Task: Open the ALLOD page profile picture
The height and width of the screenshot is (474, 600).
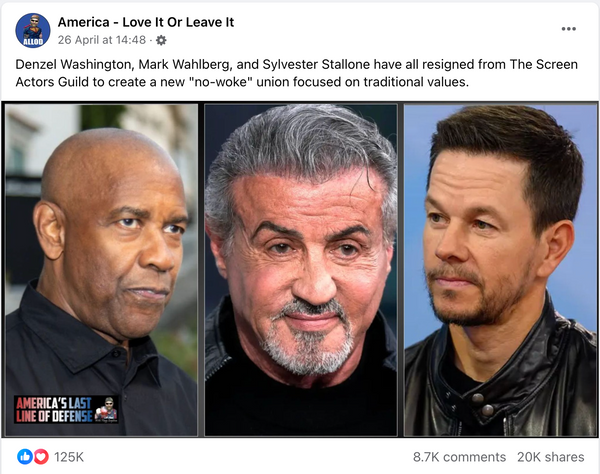Action: 33,31
